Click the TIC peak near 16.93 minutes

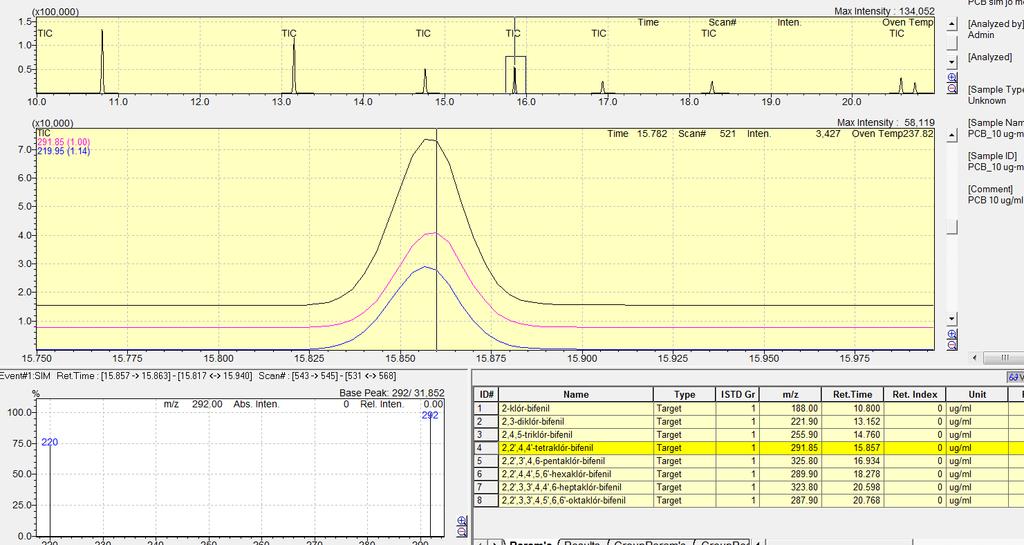point(603,87)
